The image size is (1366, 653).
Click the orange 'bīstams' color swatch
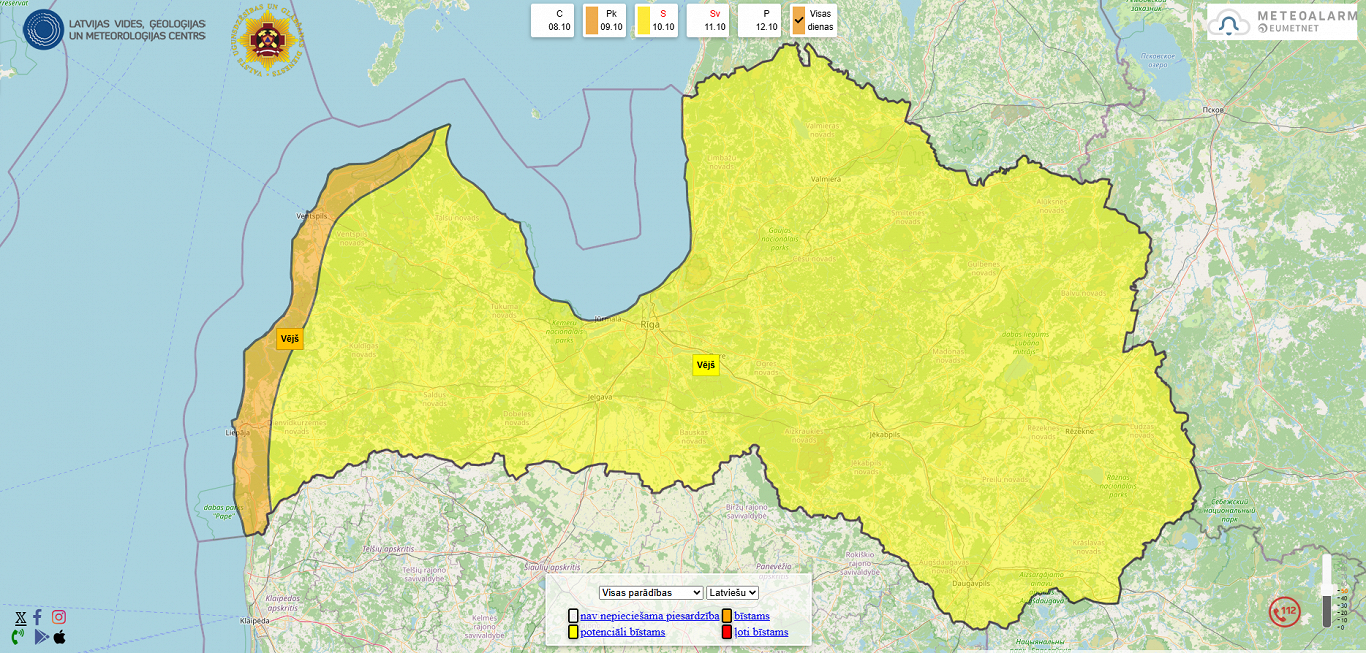coord(727,616)
